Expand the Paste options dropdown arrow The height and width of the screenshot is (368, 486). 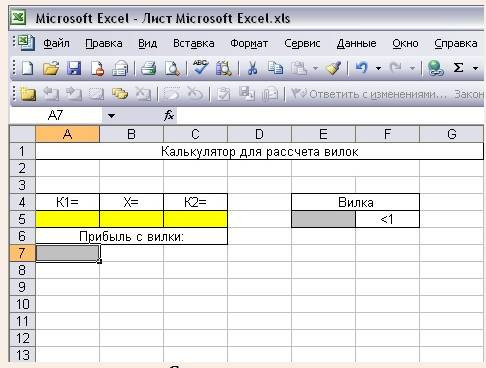tap(315, 68)
